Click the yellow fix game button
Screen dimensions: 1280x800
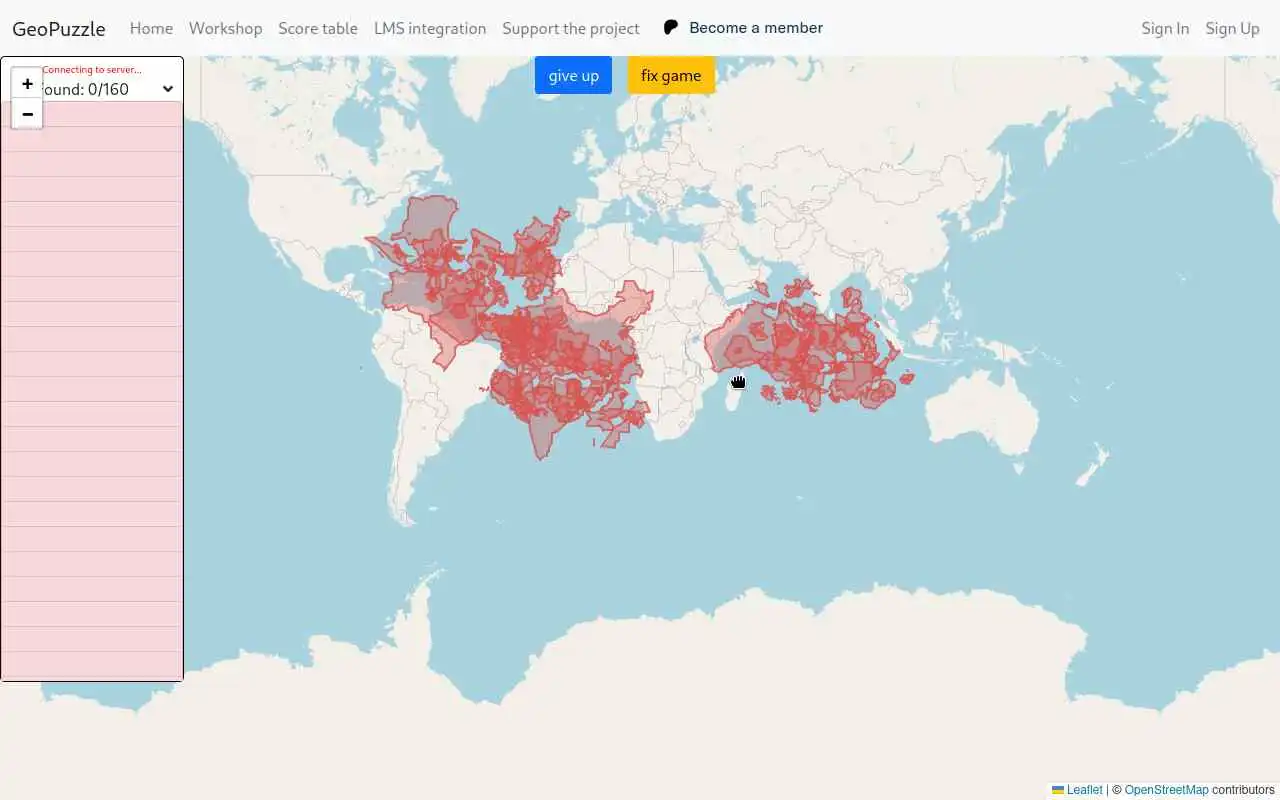(x=671, y=75)
